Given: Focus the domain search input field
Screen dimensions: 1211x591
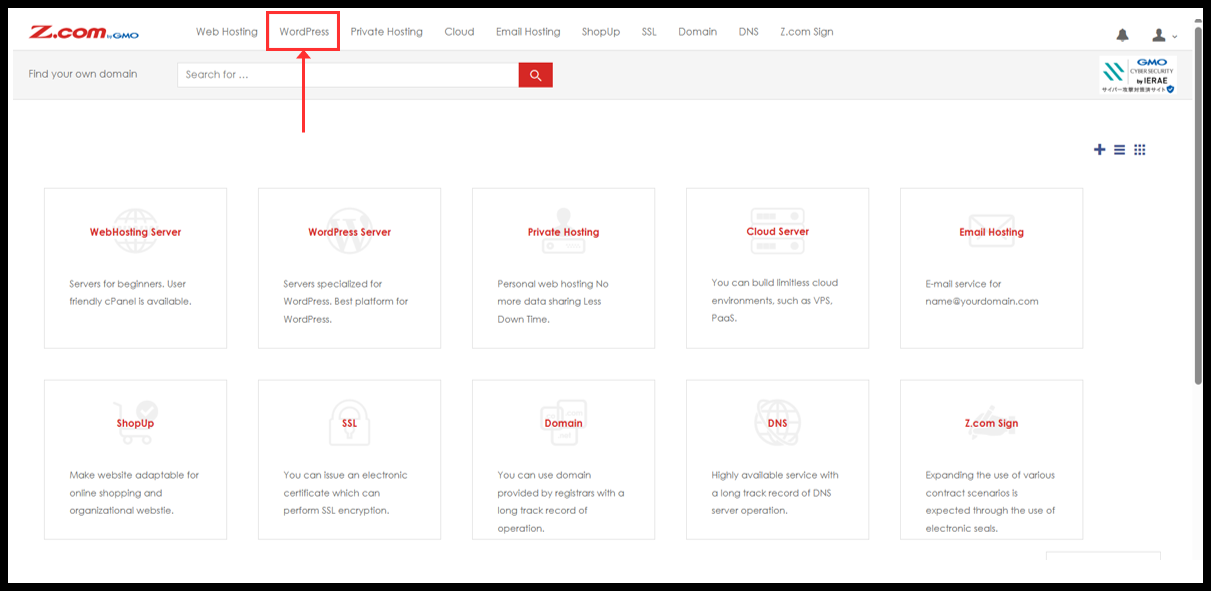Looking at the screenshot, I should pyautogui.click(x=348, y=75).
